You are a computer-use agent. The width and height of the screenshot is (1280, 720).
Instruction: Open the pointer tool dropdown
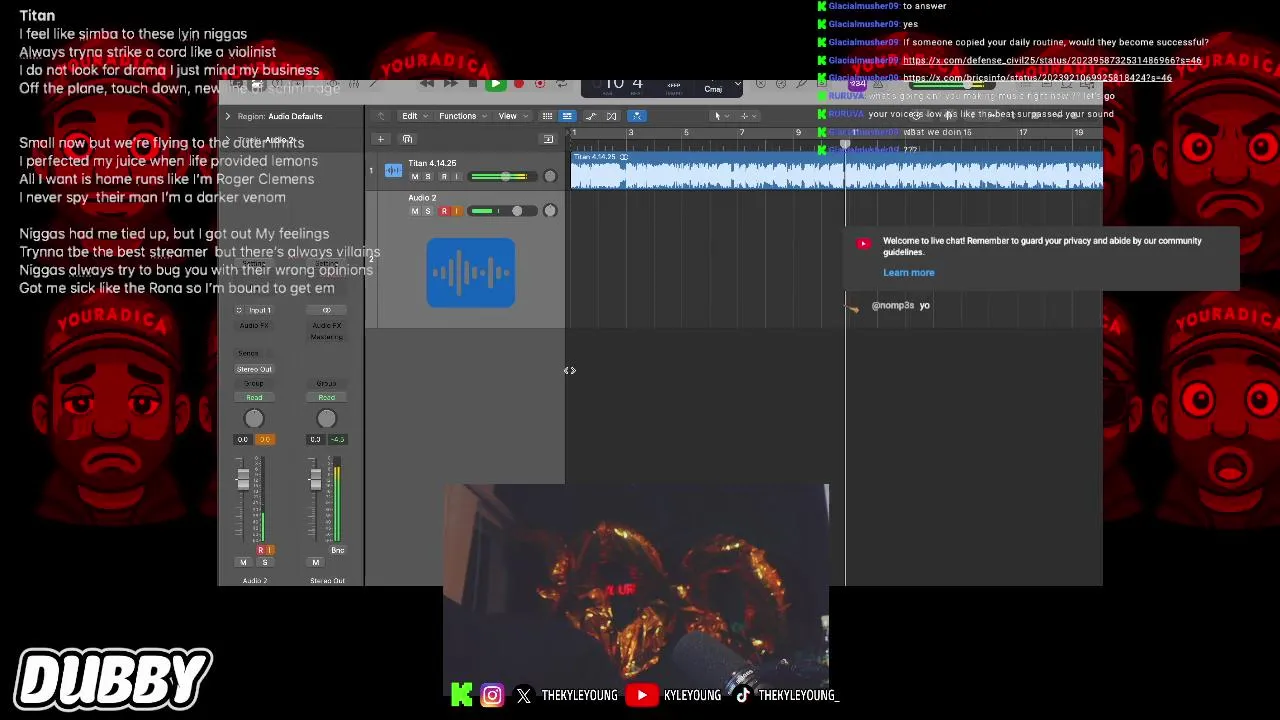tap(720, 116)
